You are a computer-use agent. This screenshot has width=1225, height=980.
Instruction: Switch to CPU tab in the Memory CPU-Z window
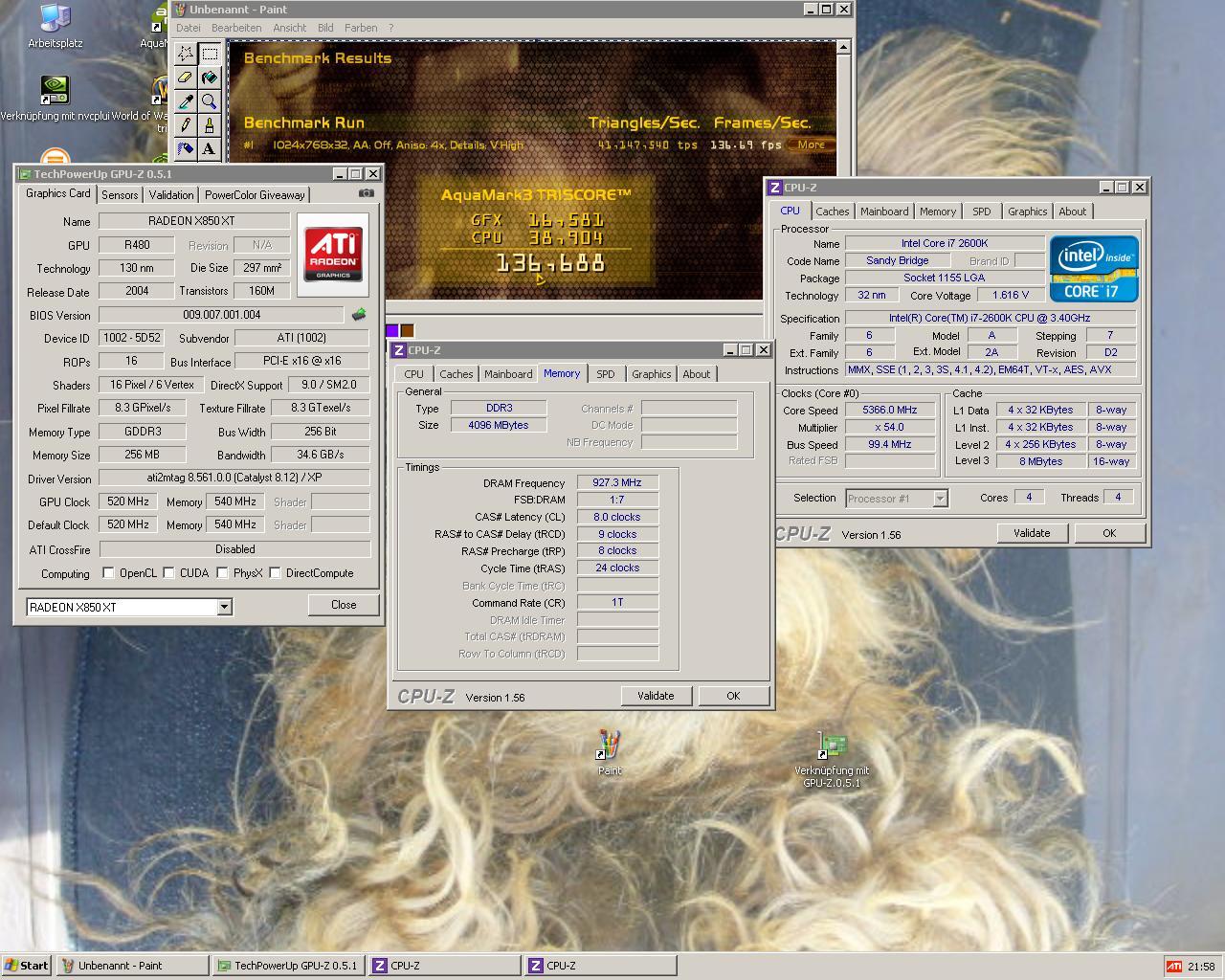pos(414,374)
